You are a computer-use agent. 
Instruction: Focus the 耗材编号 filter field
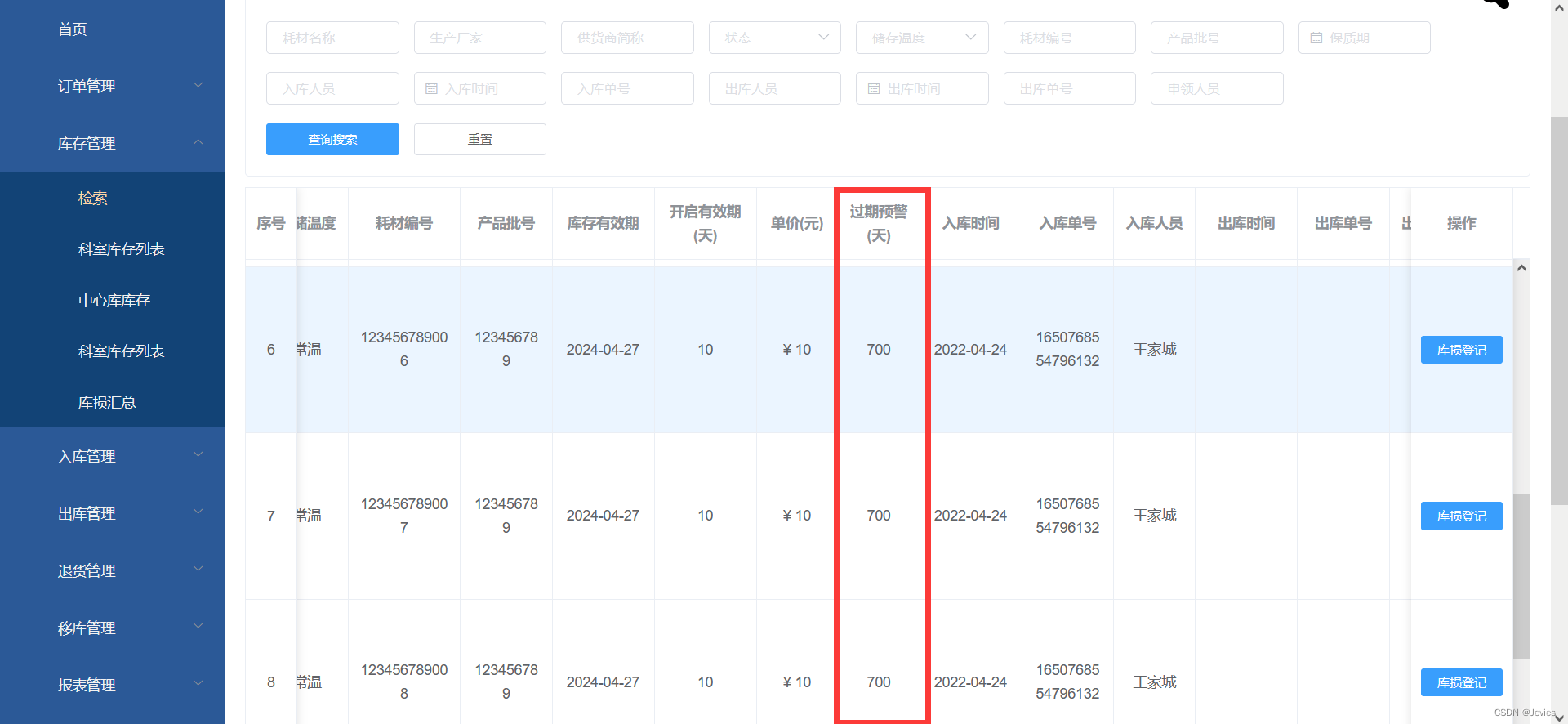[x=1070, y=38]
